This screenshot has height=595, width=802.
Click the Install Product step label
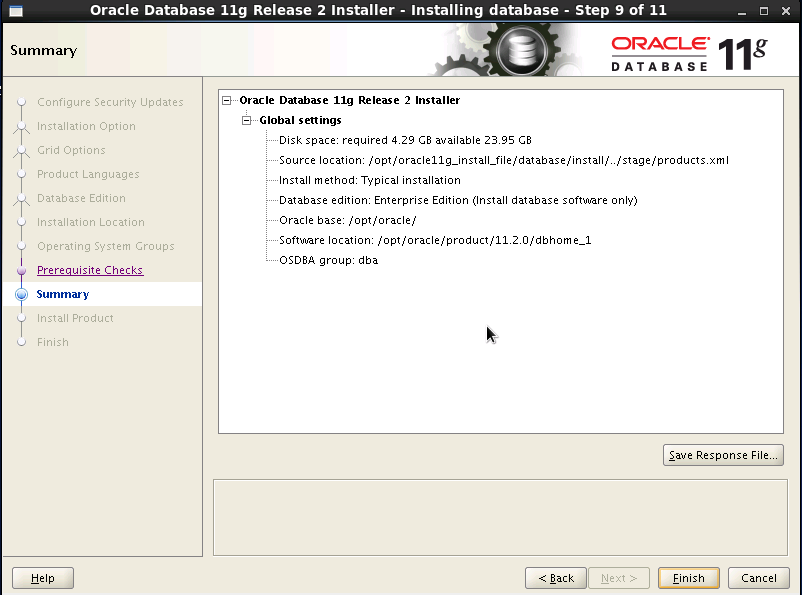pyautogui.click(x=75, y=318)
